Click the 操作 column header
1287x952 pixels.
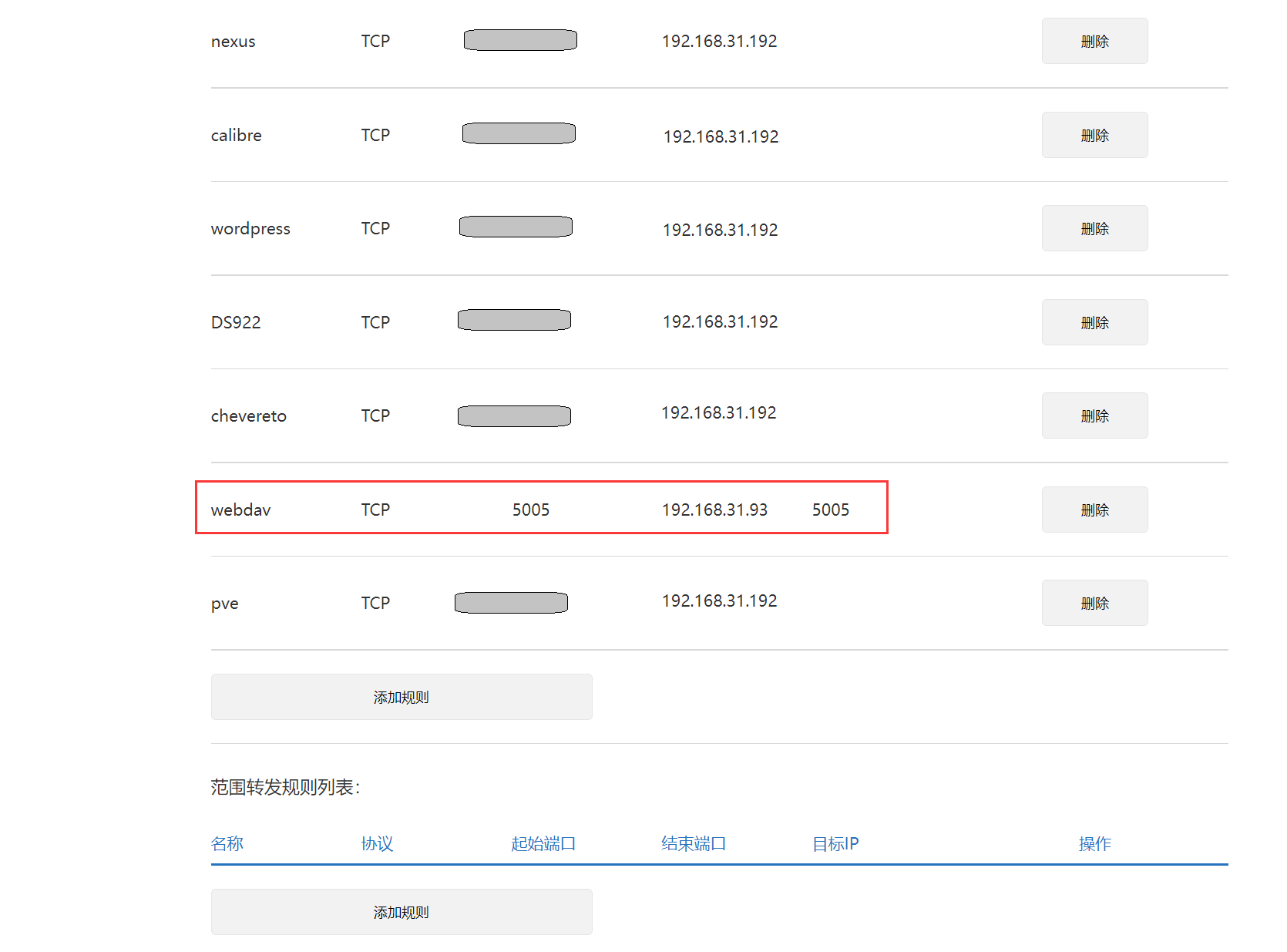(1094, 844)
